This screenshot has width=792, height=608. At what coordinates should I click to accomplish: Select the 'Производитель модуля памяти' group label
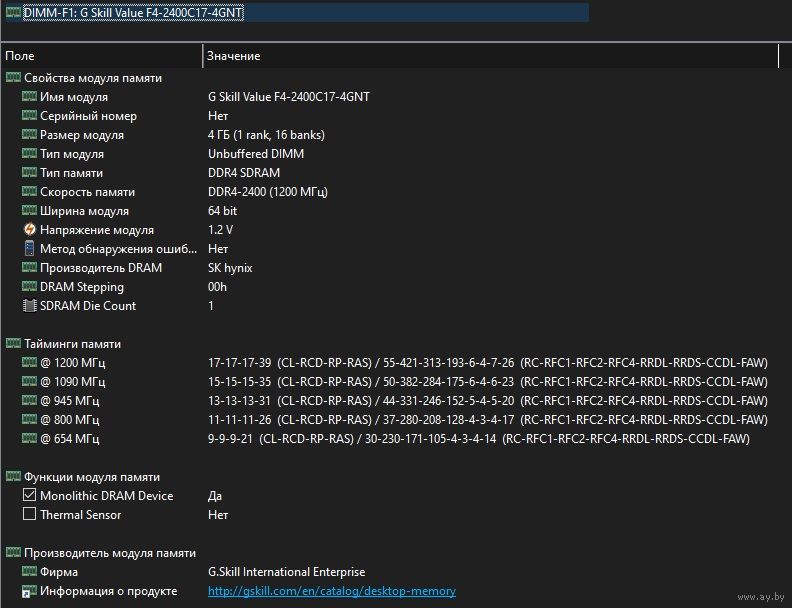click(x=110, y=553)
